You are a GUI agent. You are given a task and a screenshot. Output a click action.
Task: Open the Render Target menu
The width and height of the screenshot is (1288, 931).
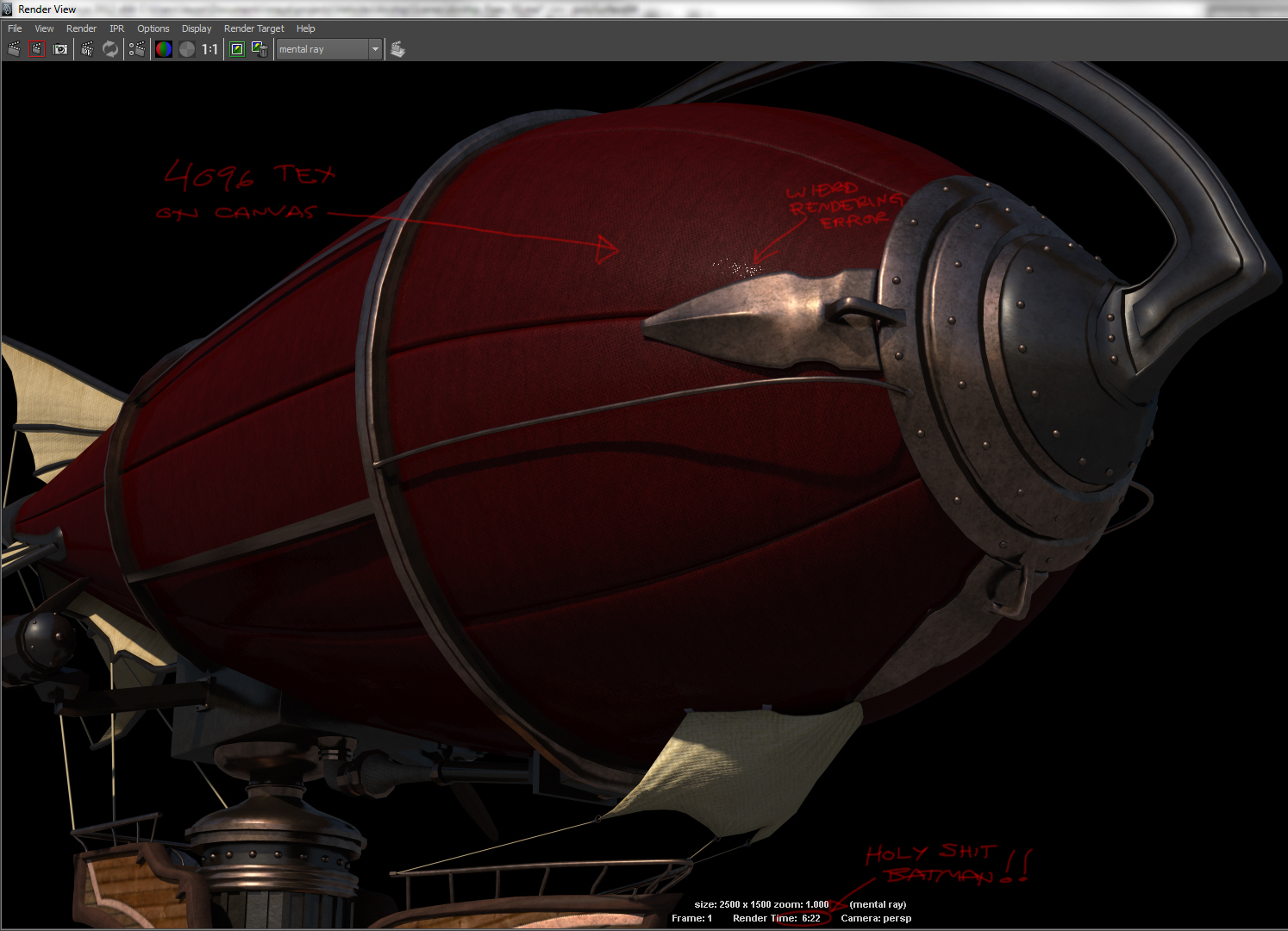tap(254, 28)
